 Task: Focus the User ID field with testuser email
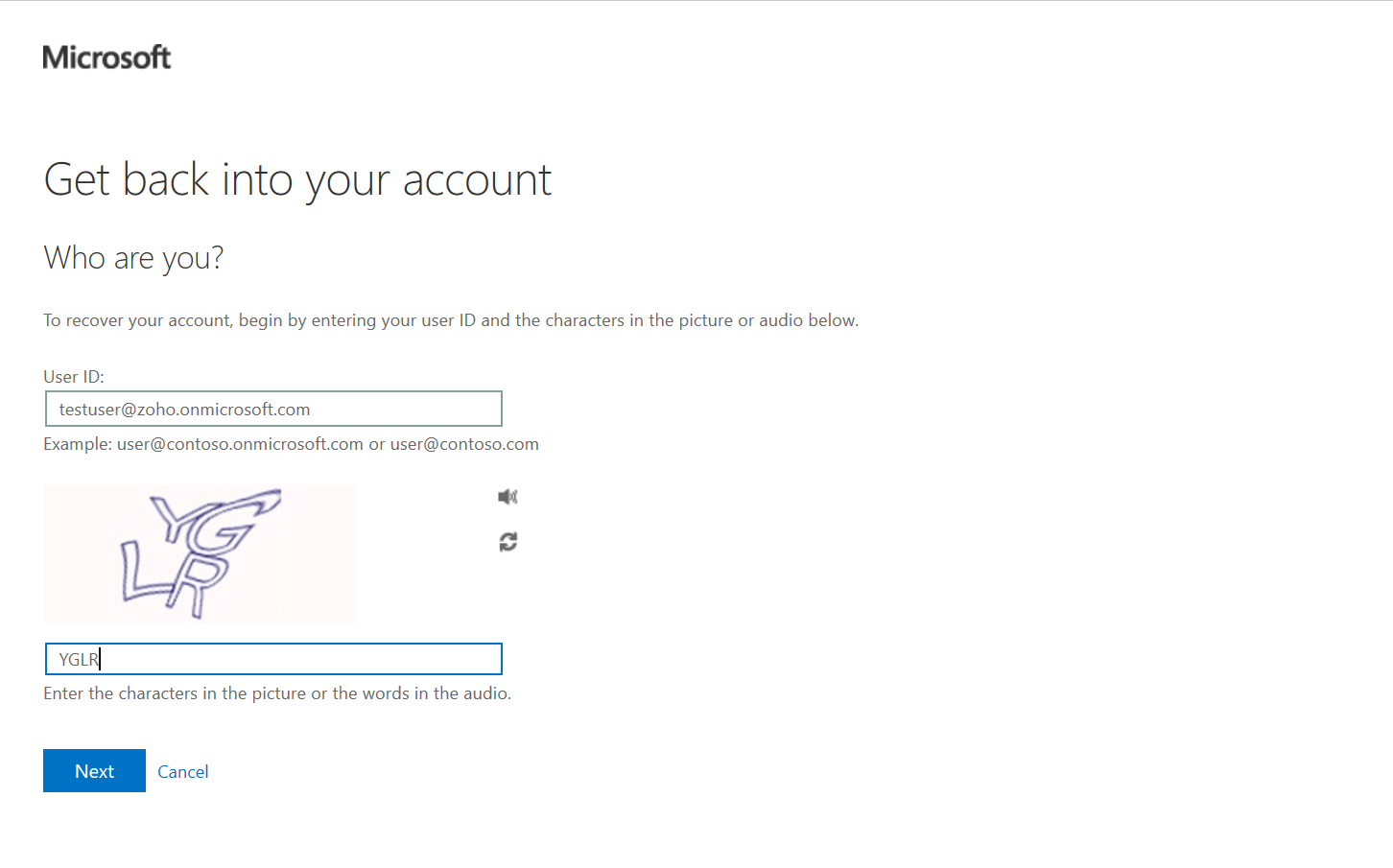pyautogui.click(x=273, y=410)
